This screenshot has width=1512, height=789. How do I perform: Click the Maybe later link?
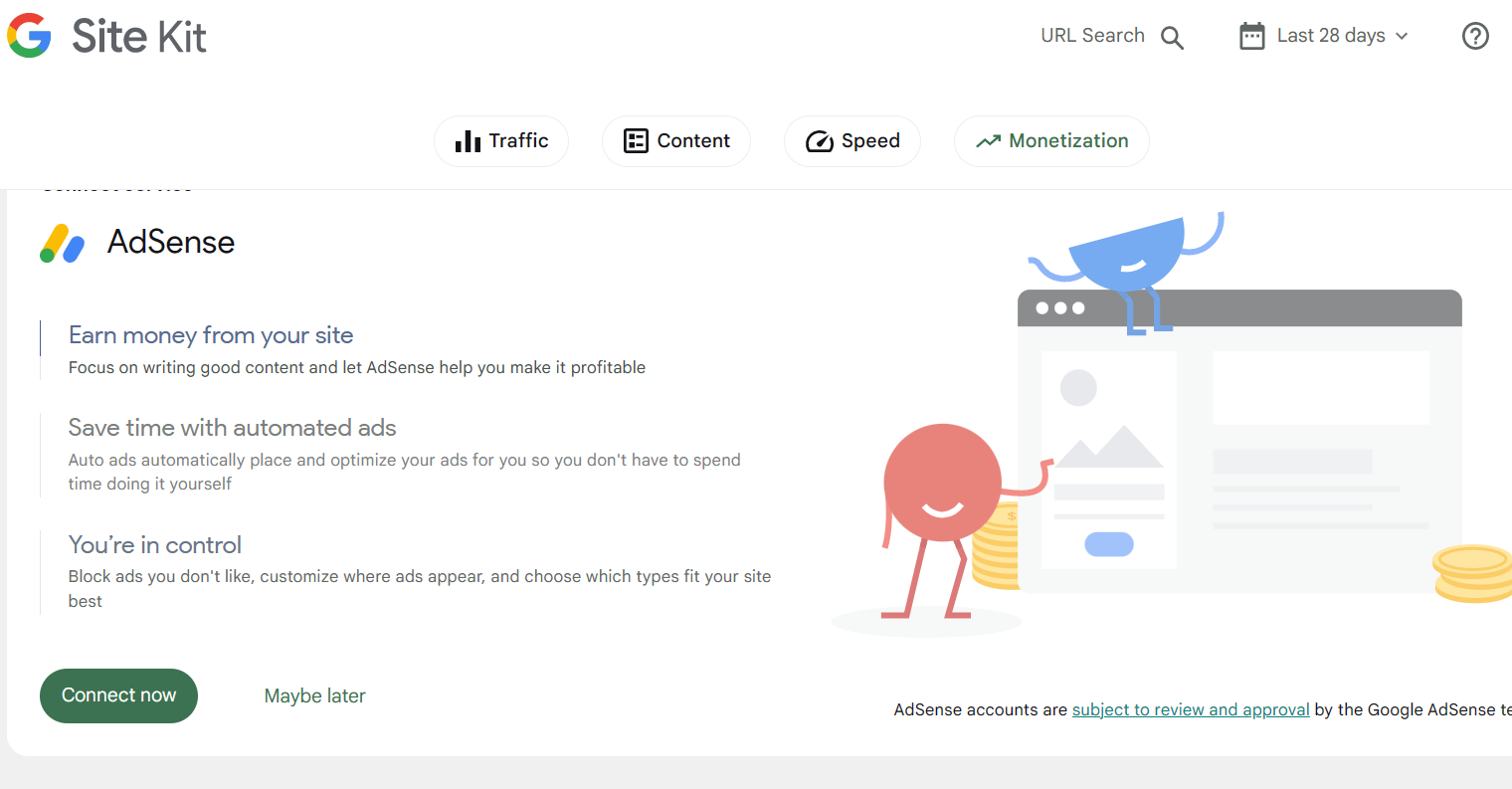[x=314, y=696]
